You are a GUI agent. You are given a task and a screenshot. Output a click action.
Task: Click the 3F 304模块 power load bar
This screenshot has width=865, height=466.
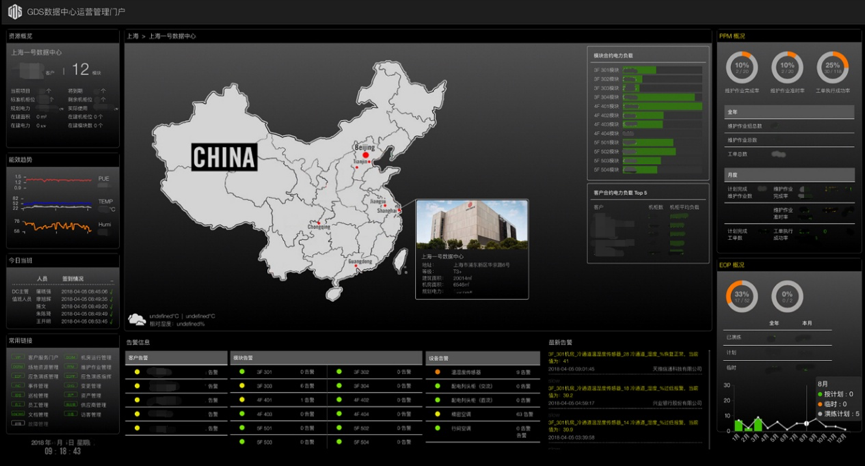[659, 97]
